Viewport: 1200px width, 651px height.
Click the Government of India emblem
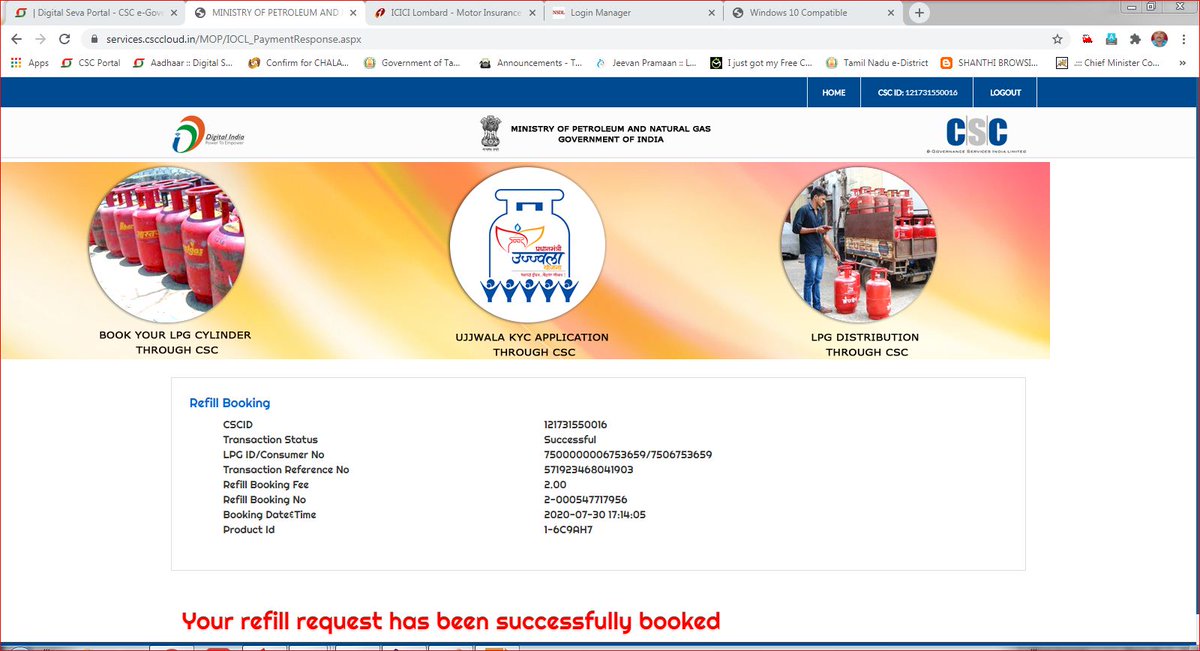click(x=488, y=134)
